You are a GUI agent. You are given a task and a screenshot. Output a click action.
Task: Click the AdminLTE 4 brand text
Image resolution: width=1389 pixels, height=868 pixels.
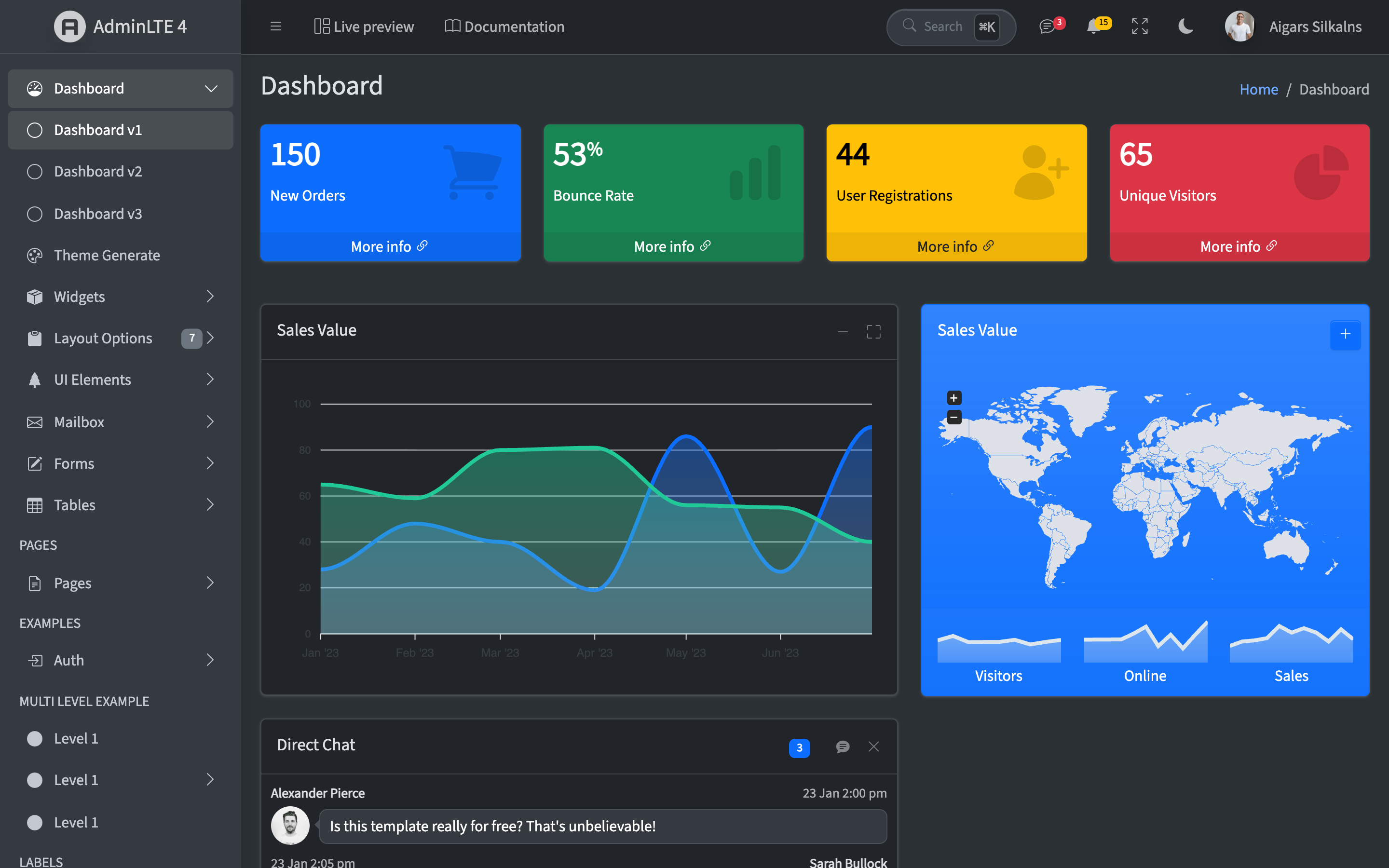[x=140, y=27]
